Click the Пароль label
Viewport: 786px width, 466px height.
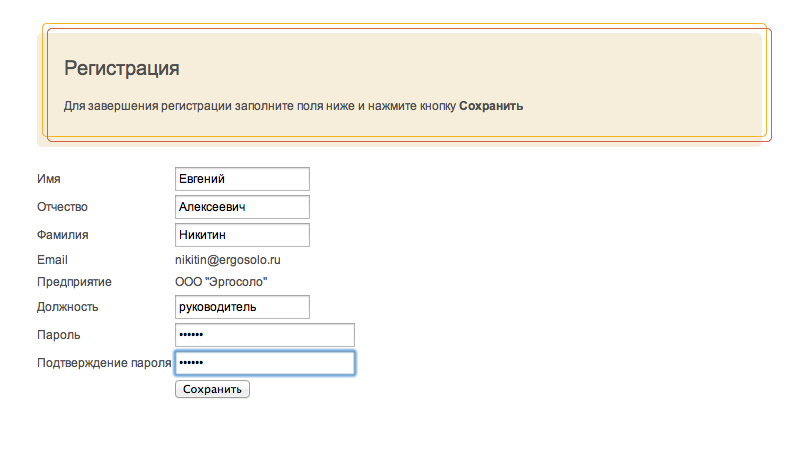tap(59, 335)
